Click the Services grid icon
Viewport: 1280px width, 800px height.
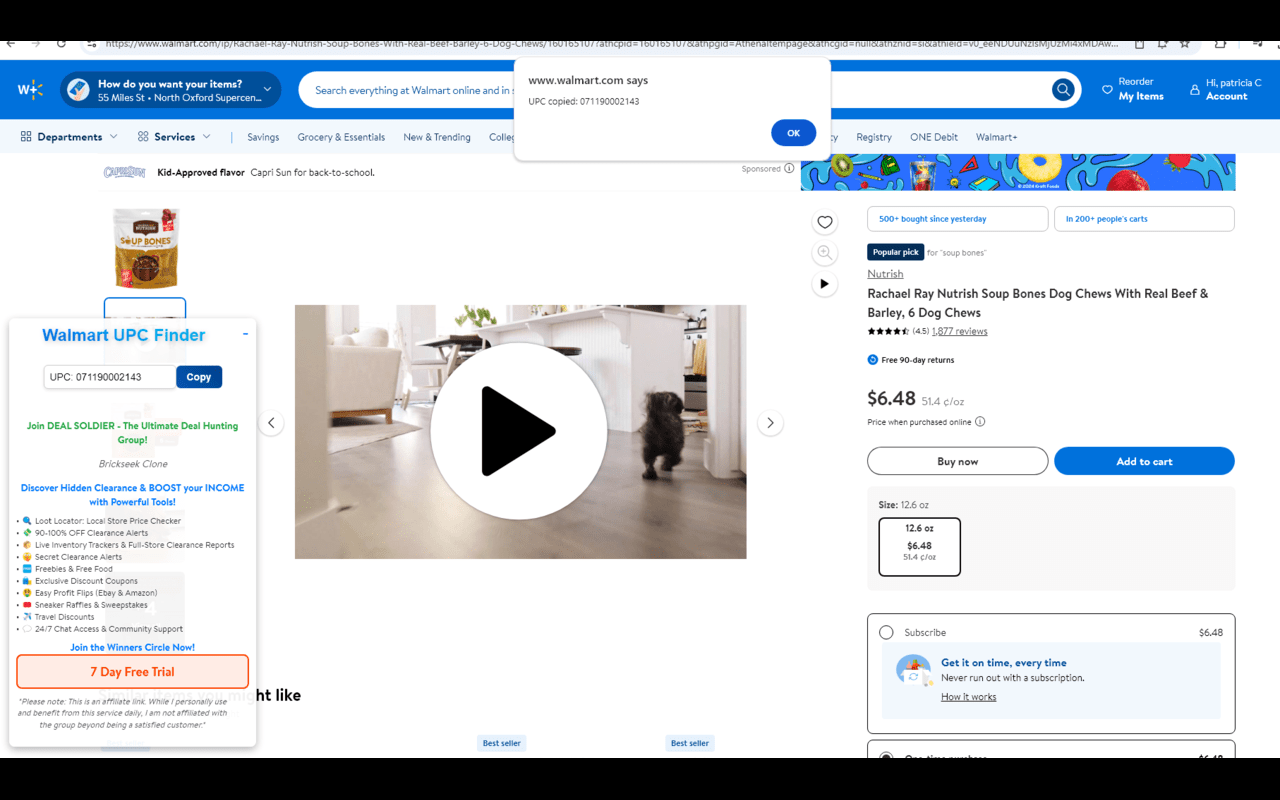tap(143, 137)
